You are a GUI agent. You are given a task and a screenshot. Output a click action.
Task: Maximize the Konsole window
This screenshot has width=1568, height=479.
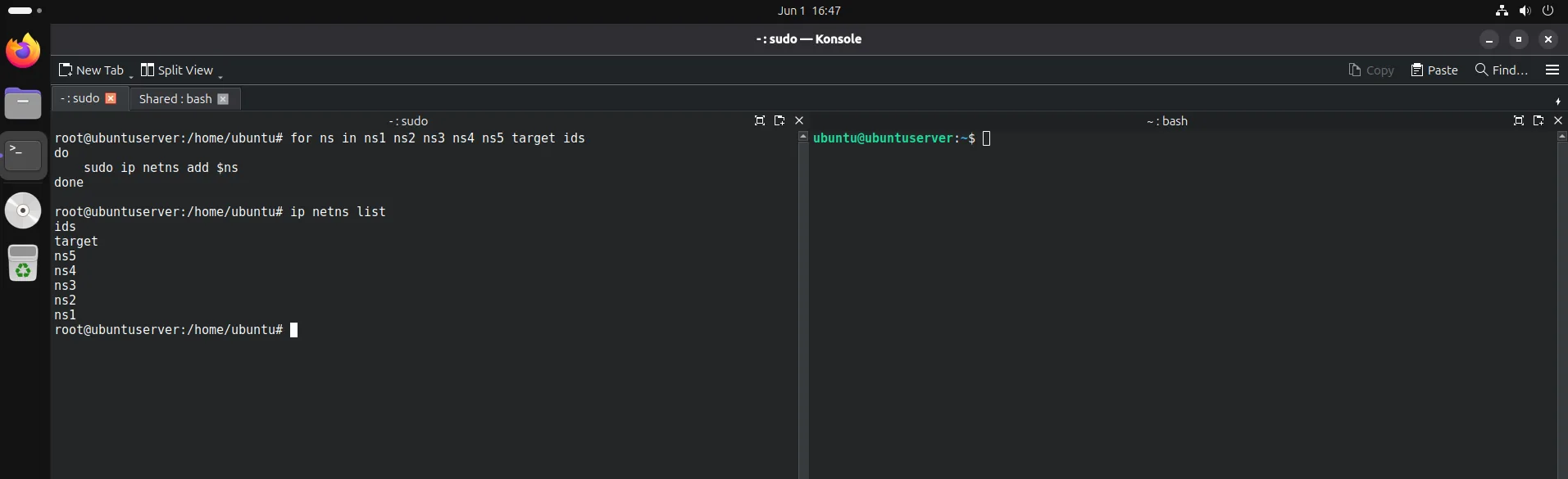(x=1519, y=39)
